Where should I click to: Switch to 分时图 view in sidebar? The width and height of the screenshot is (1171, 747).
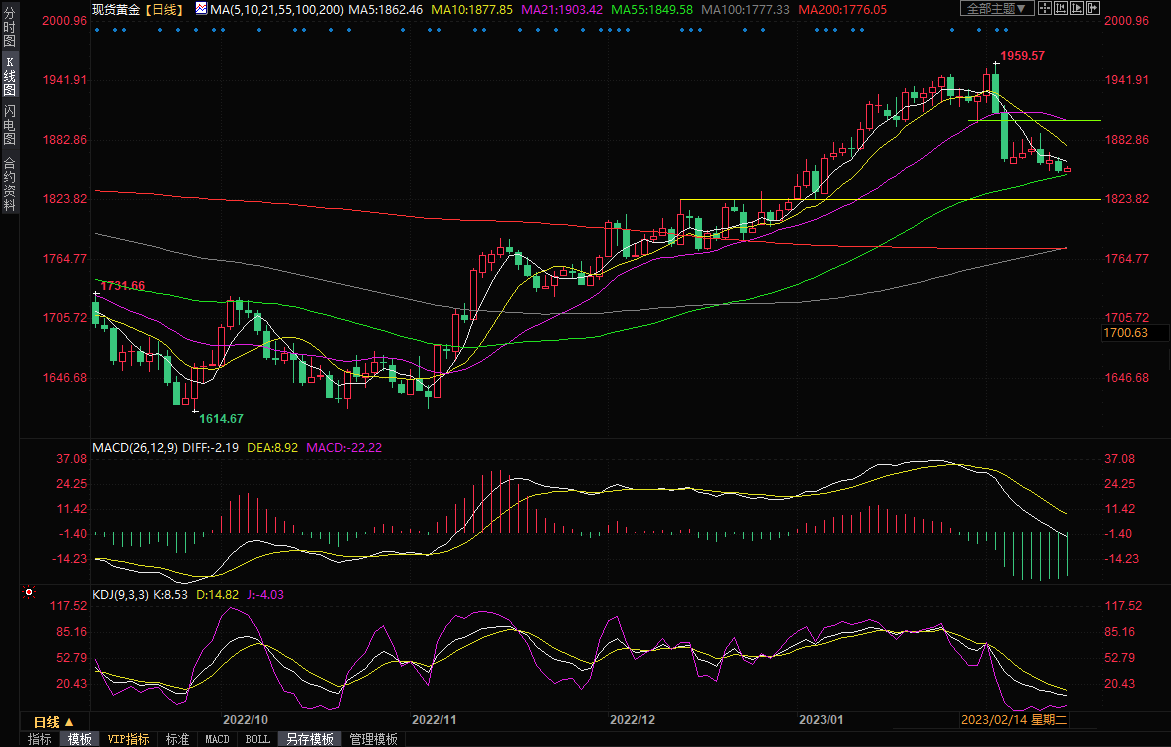coord(9,28)
